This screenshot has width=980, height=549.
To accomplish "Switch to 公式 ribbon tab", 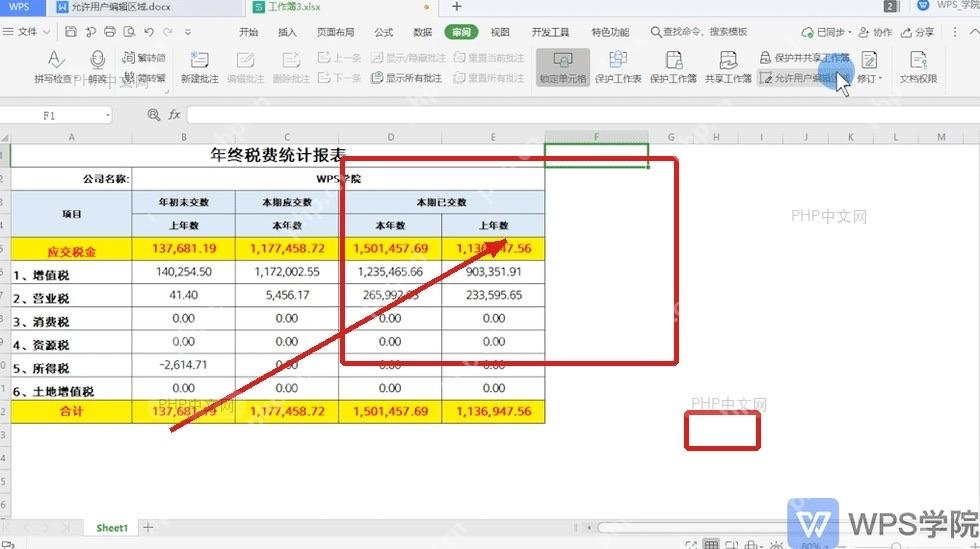I will (x=383, y=32).
